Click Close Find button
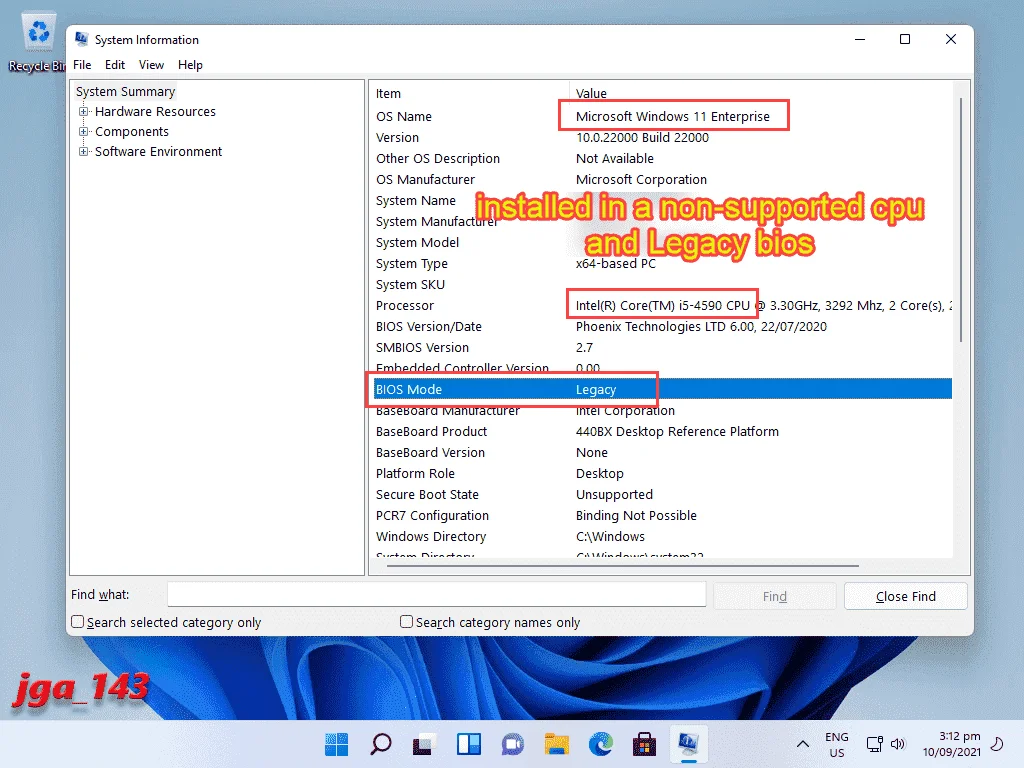Viewport: 1024px width, 768px height. tap(905, 596)
